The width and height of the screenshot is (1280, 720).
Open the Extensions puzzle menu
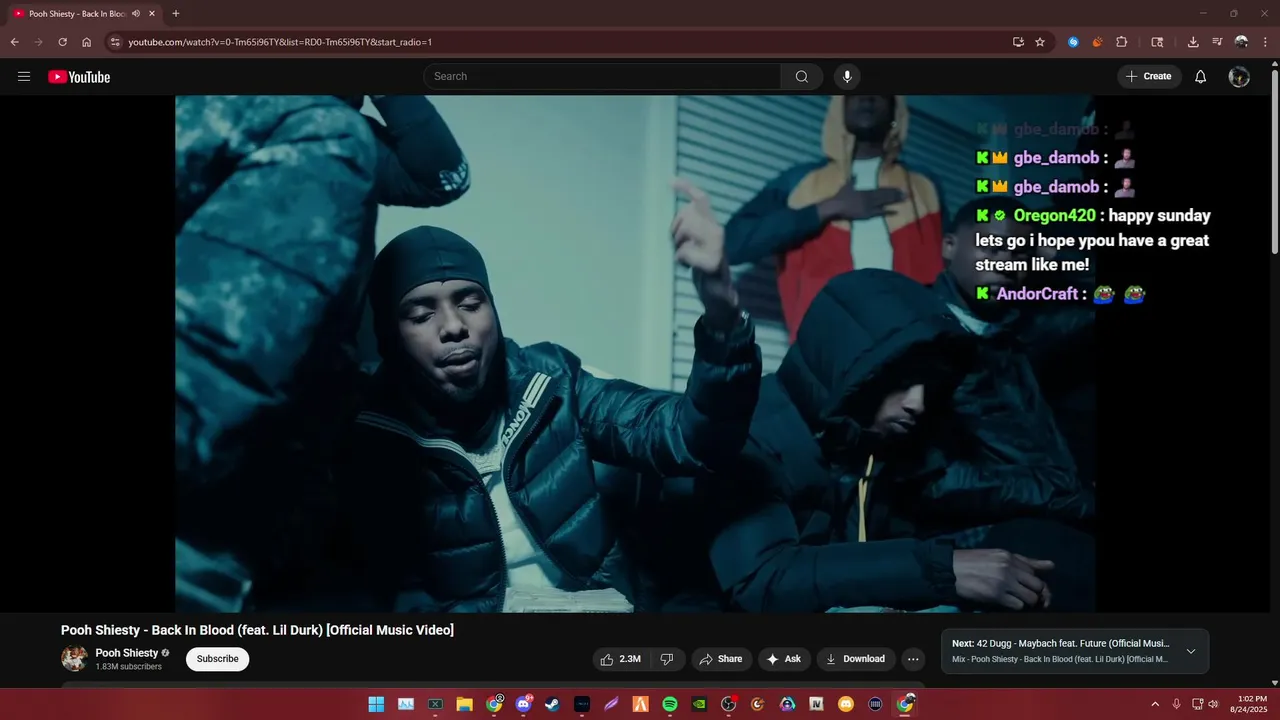1121,42
